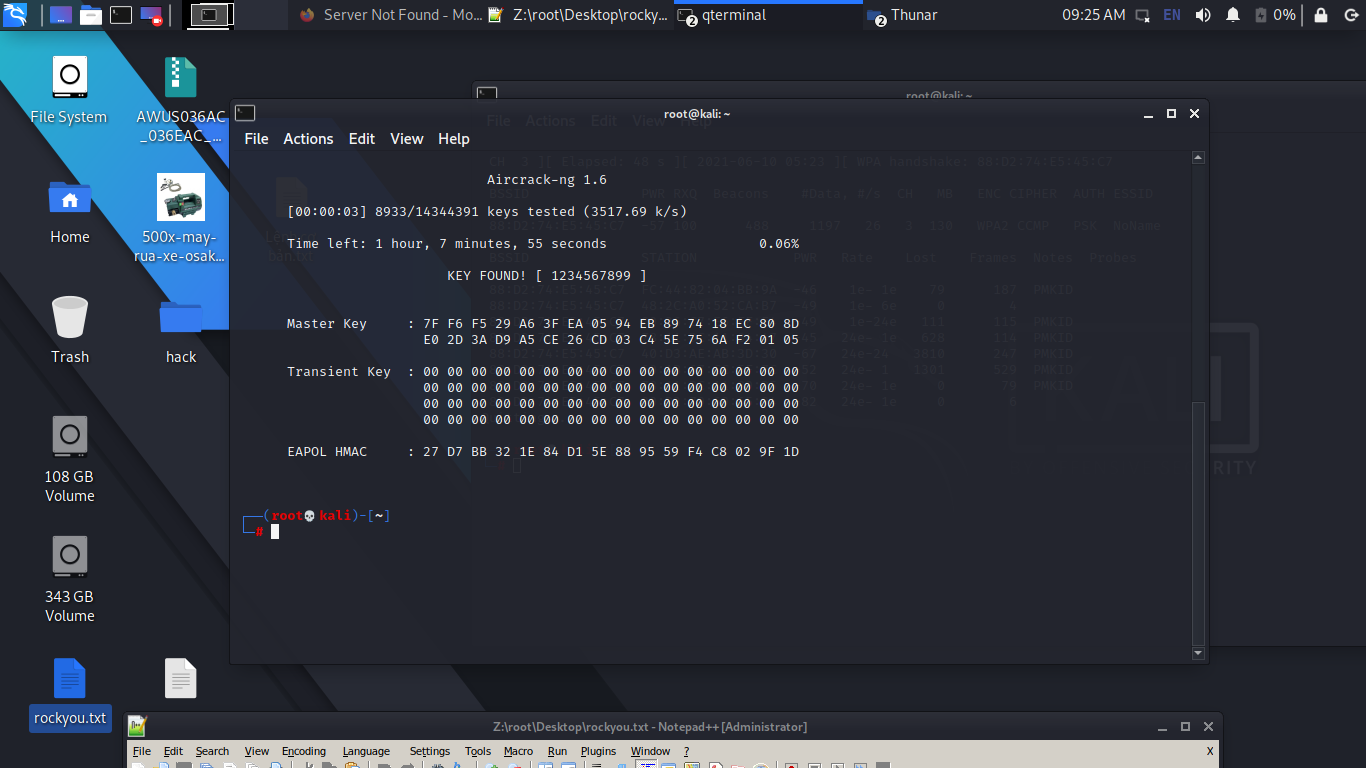Click the EAPOL HMAC label
This screenshot has width=1366, height=768.
327,452
